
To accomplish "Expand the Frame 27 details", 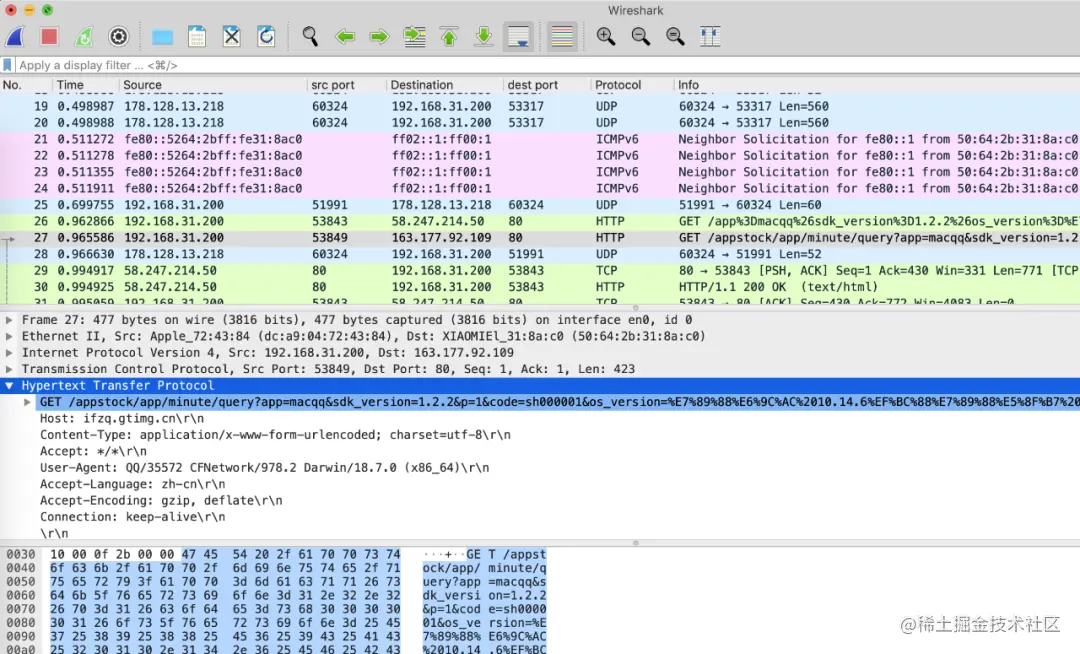I will tap(9, 319).
